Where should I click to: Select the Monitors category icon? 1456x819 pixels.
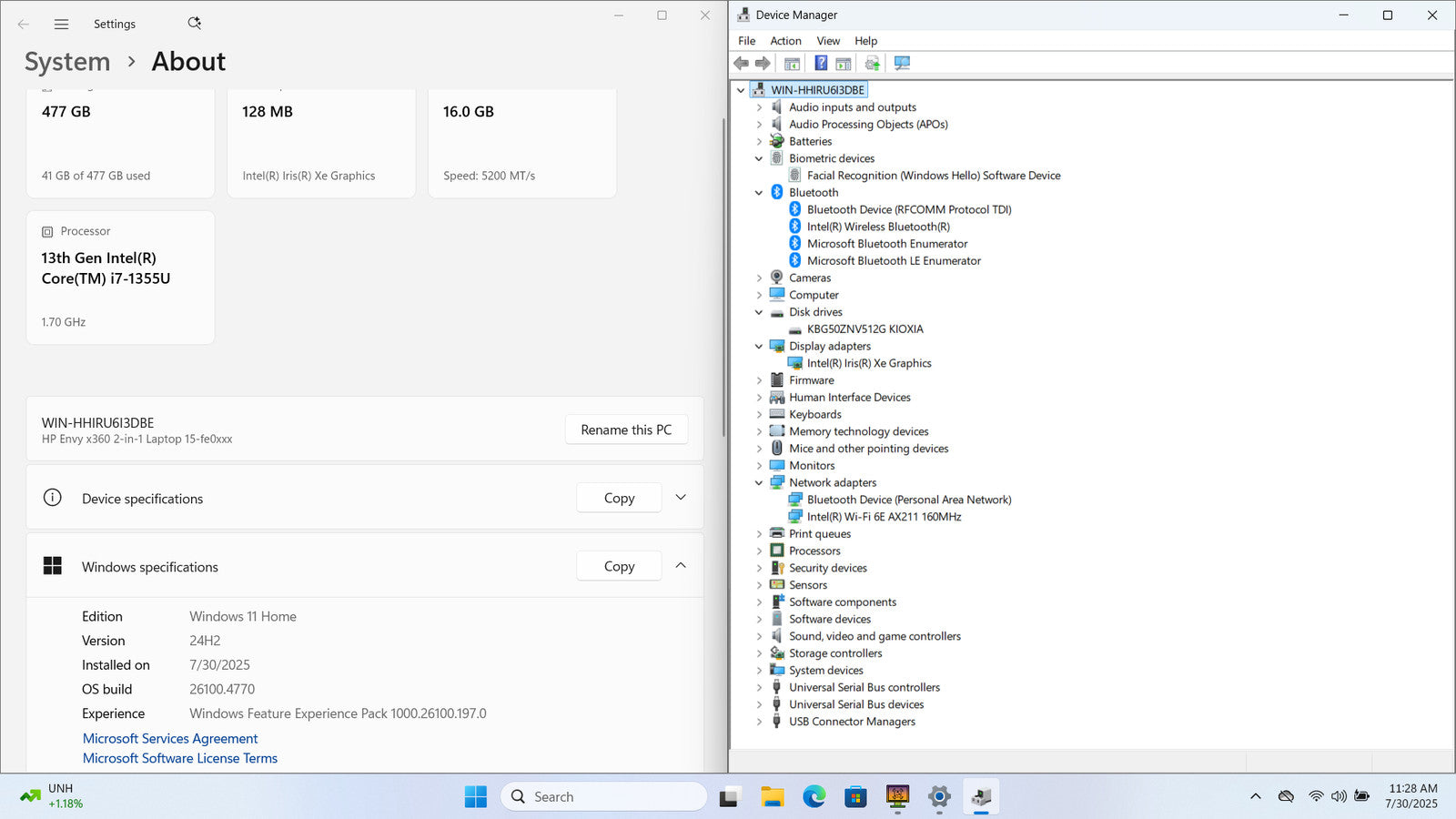point(776,466)
